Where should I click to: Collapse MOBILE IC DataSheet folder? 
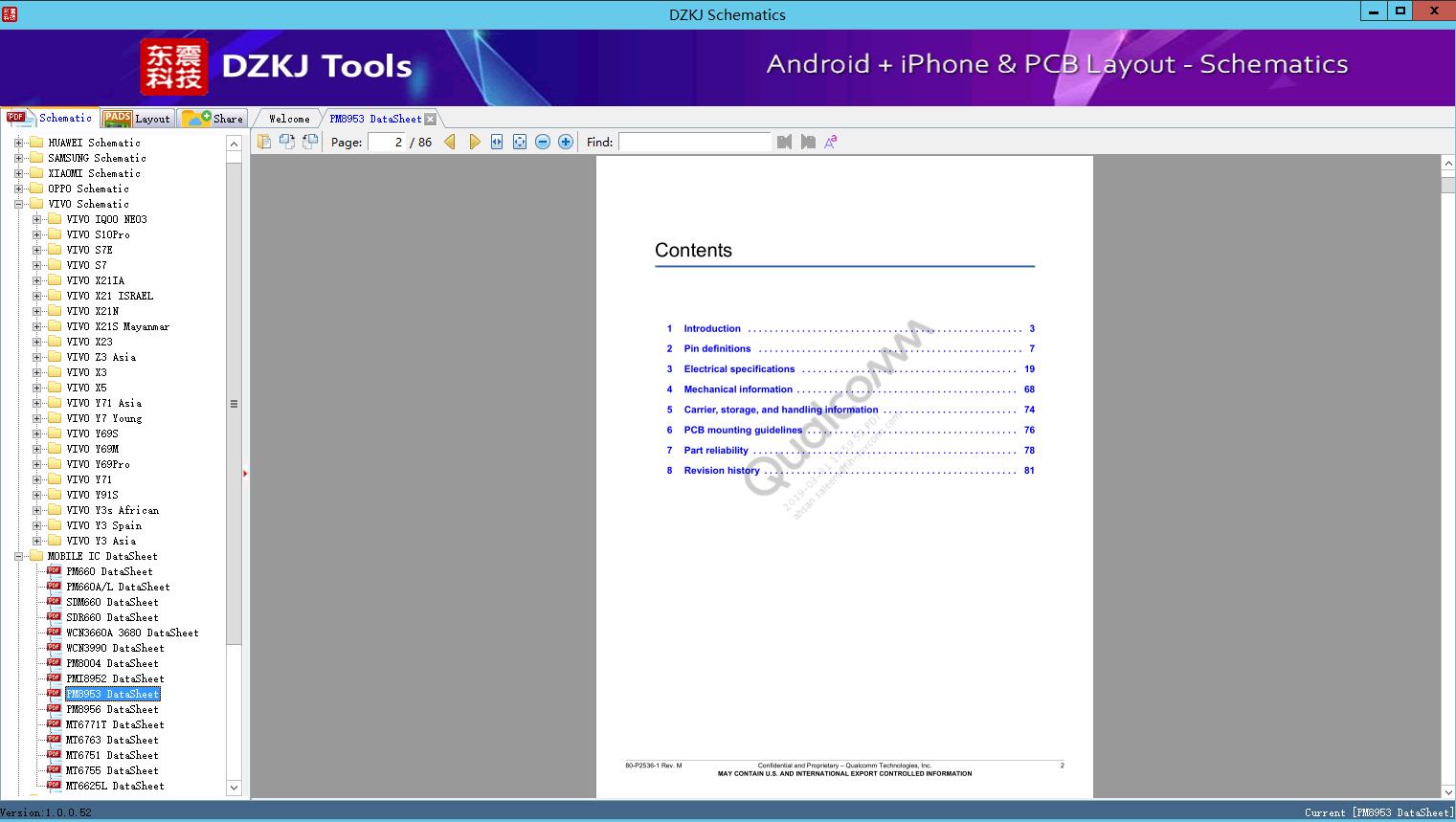coord(18,556)
